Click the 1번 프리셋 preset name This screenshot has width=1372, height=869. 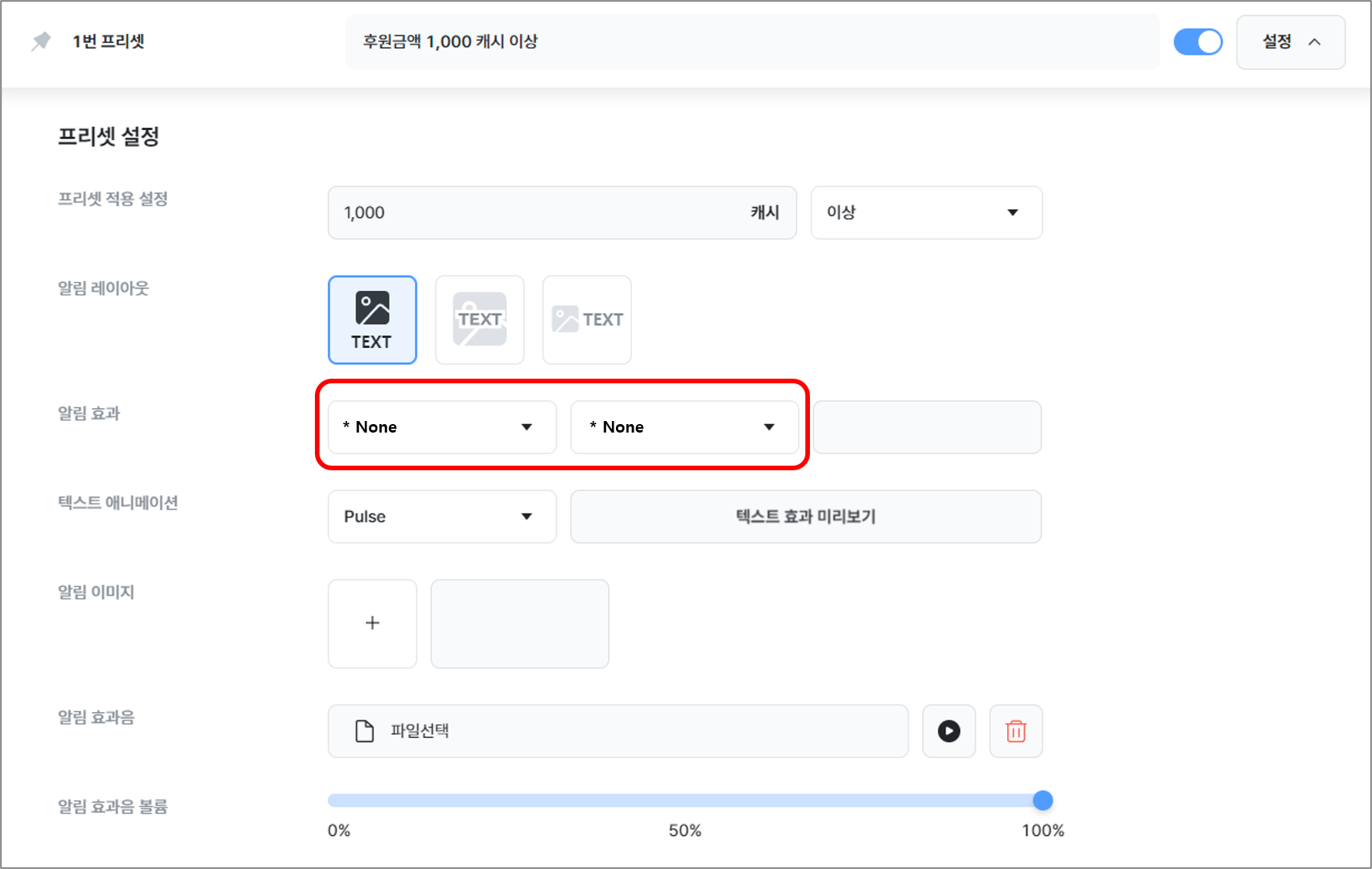tap(109, 42)
